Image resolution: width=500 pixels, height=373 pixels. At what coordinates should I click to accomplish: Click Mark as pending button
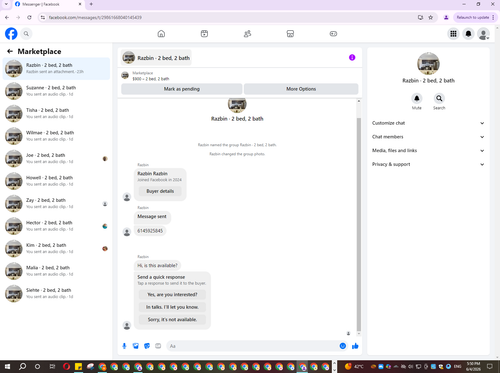(182, 89)
